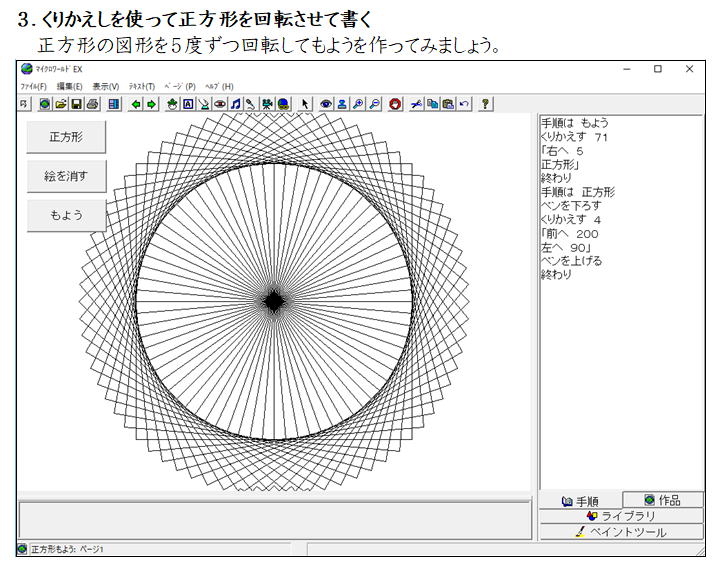Open the 編集(E) menu
Screen dimensions: 720x567
69,86
